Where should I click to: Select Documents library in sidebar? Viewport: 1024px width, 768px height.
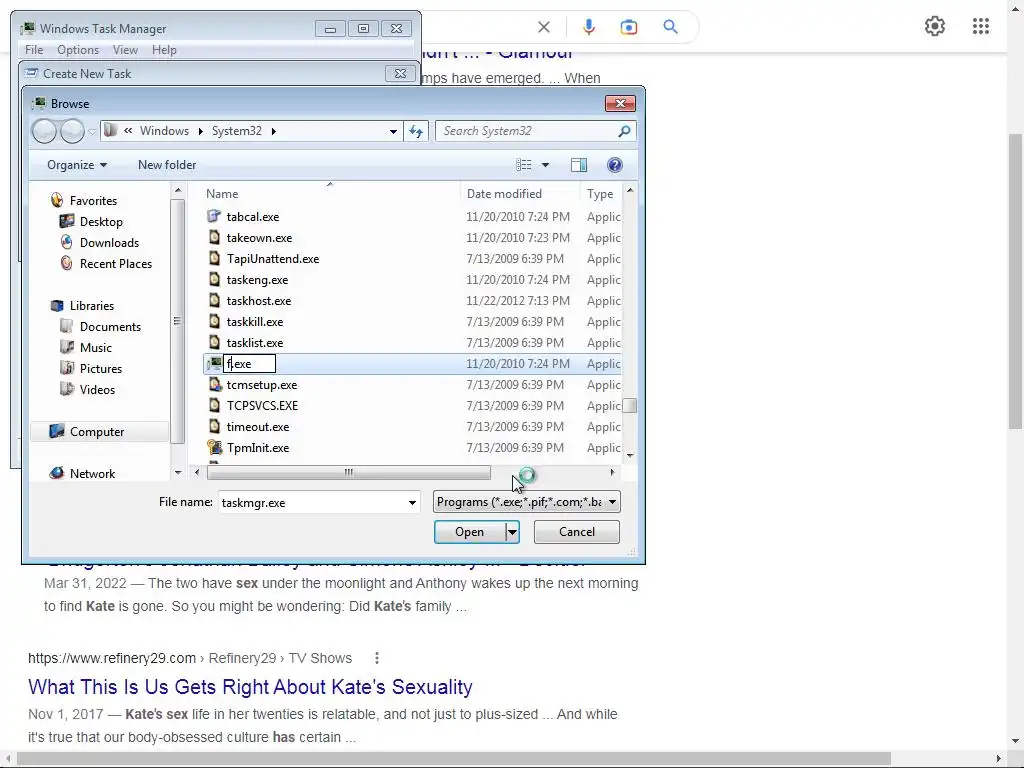click(x=110, y=327)
